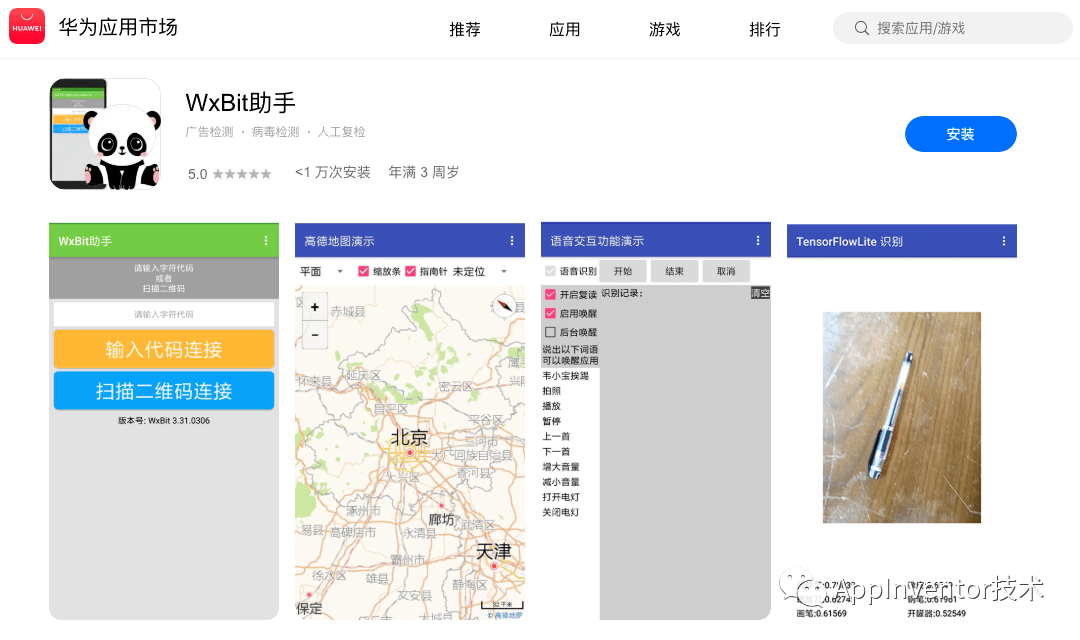Open overflow menu in TensorFlowLite 识别 header
Viewport: 1080px width, 640px height.
coord(1004,241)
